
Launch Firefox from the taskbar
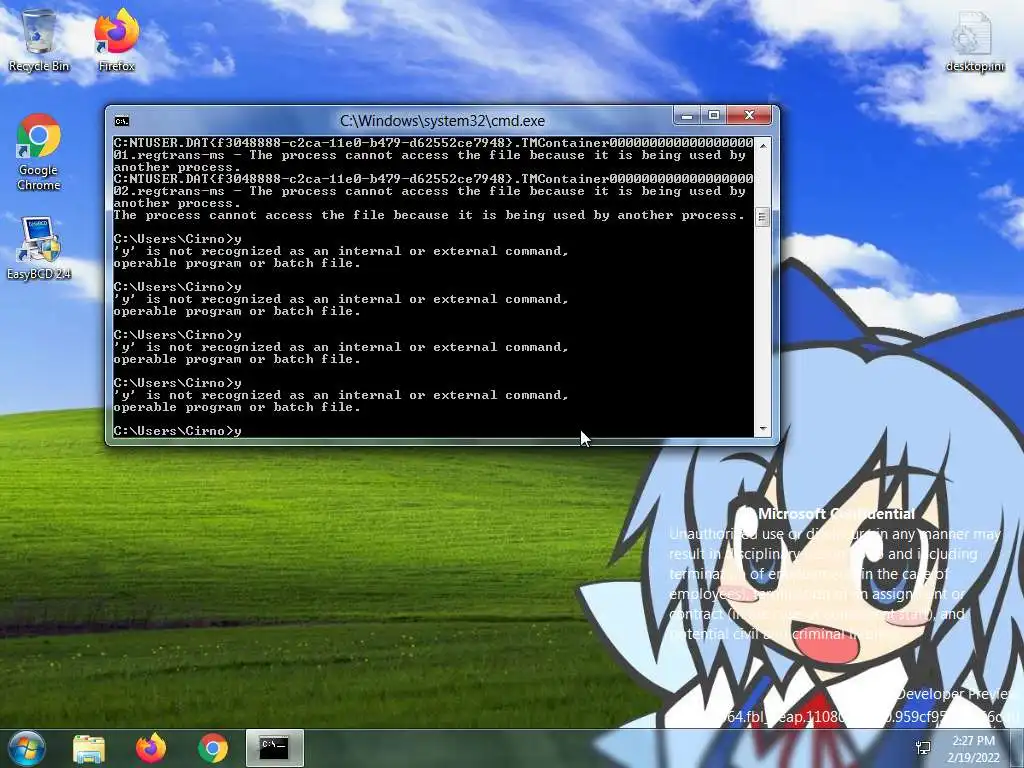click(151, 748)
